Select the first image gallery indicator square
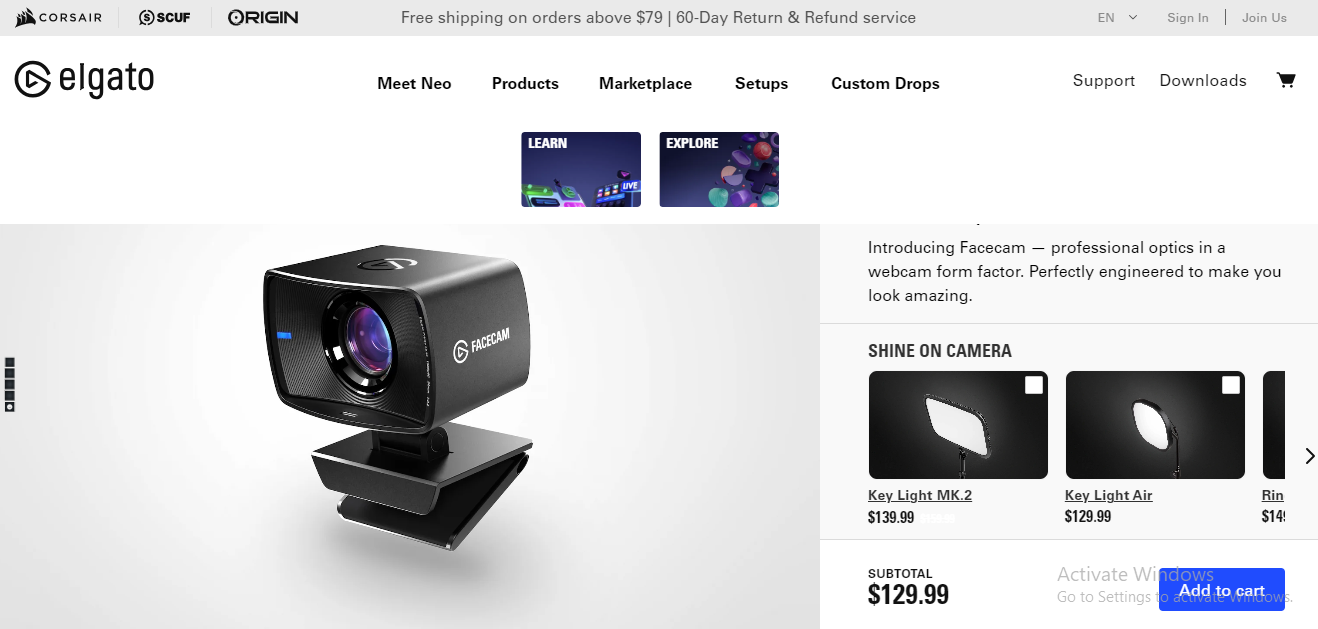This screenshot has width=1318, height=629. [10, 362]
